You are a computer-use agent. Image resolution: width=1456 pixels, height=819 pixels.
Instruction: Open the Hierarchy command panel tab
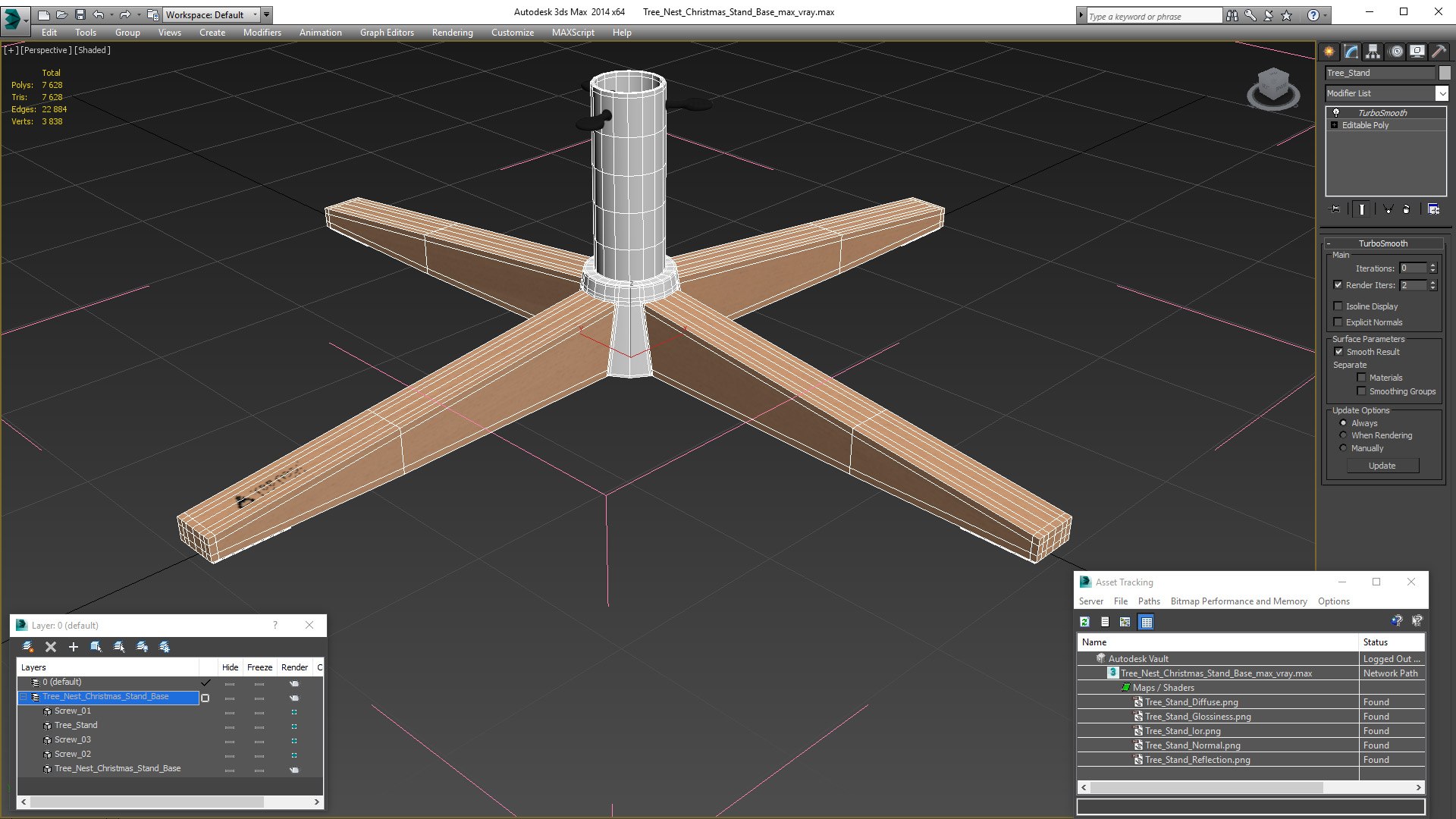[x=1373, y=52]
